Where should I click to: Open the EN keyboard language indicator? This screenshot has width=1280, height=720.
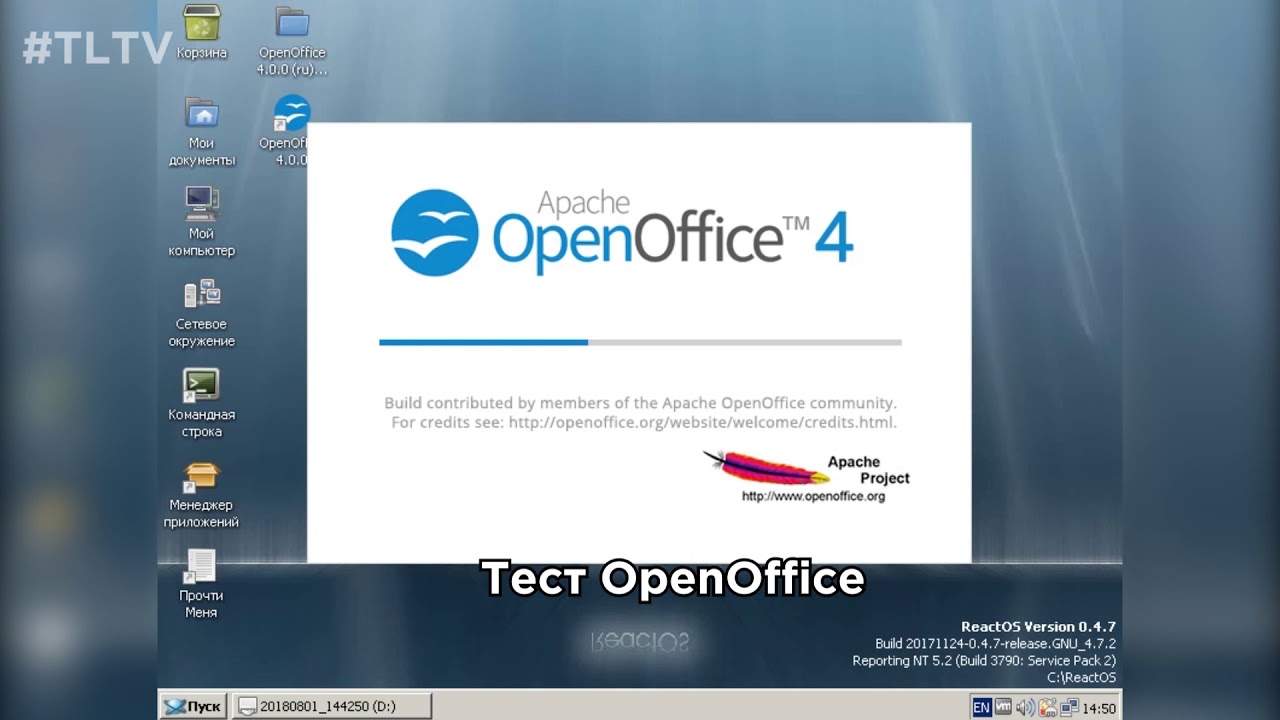[981, 708]
